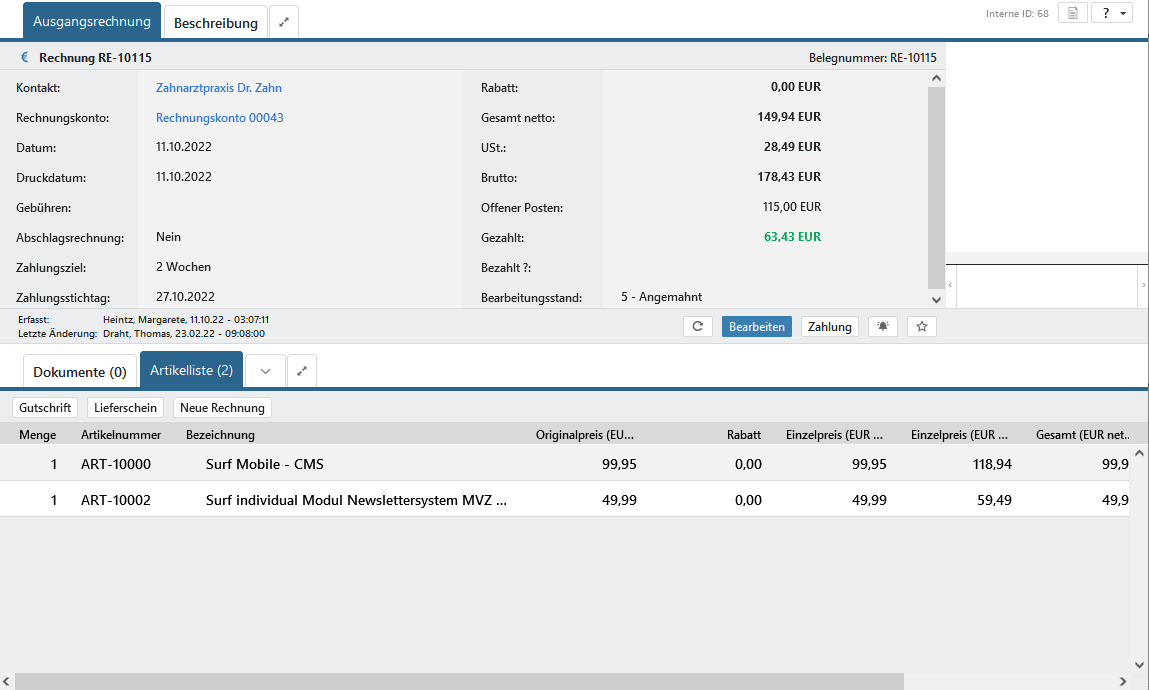The width and height of the screenshot is (1149, 690).
Task: Click the document icon next to Interne ID
Action: coord(1072,13)
